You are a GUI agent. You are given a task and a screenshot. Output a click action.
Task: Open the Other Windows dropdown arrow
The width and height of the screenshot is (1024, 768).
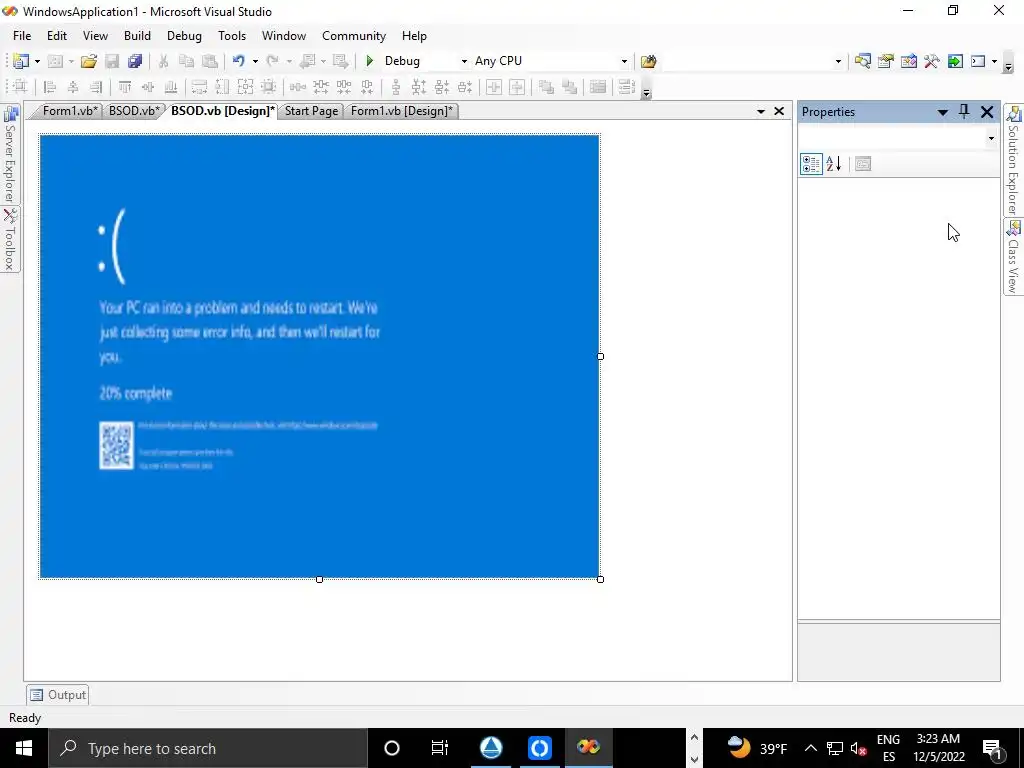[995, 61]
